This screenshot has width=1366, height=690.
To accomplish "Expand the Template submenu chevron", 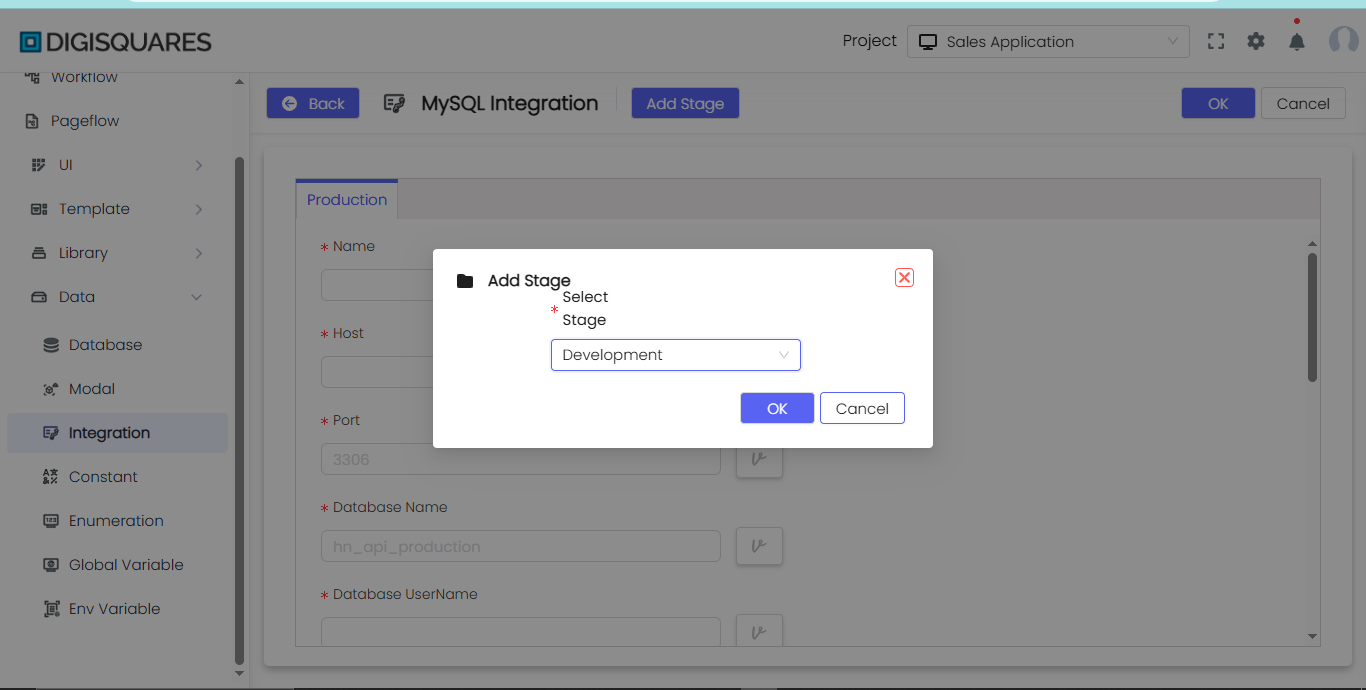I will pos(199,209).
